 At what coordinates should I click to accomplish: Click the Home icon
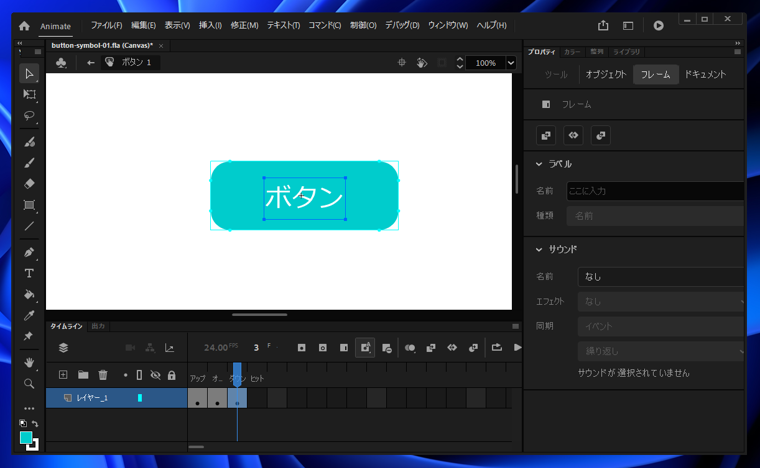(x=24, y=26)
